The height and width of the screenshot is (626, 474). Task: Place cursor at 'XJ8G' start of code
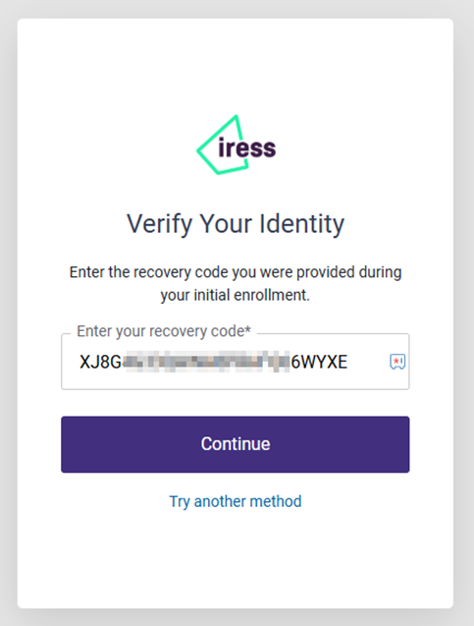tap(80, 362)
